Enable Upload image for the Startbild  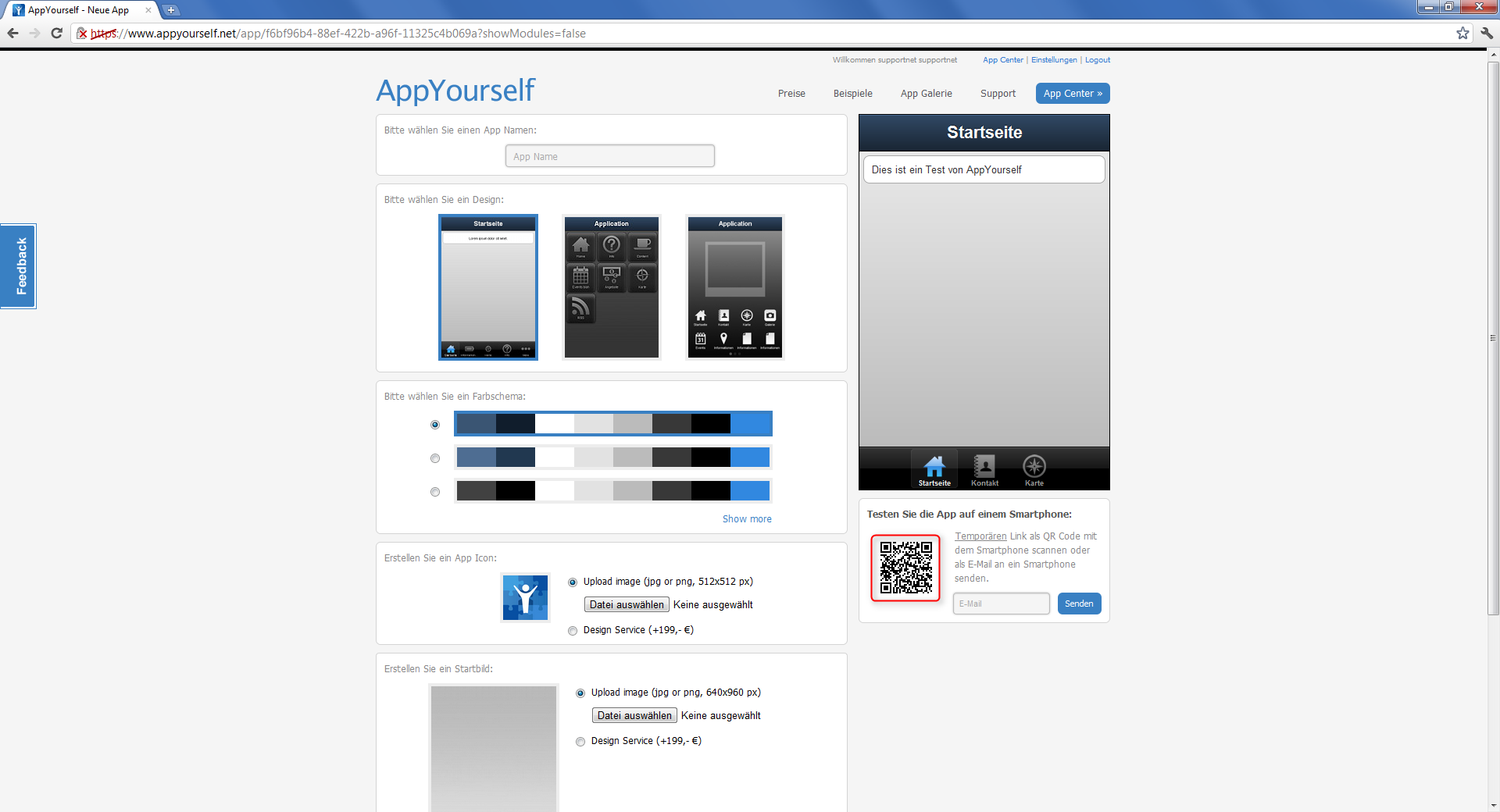(x=580, y=693)
